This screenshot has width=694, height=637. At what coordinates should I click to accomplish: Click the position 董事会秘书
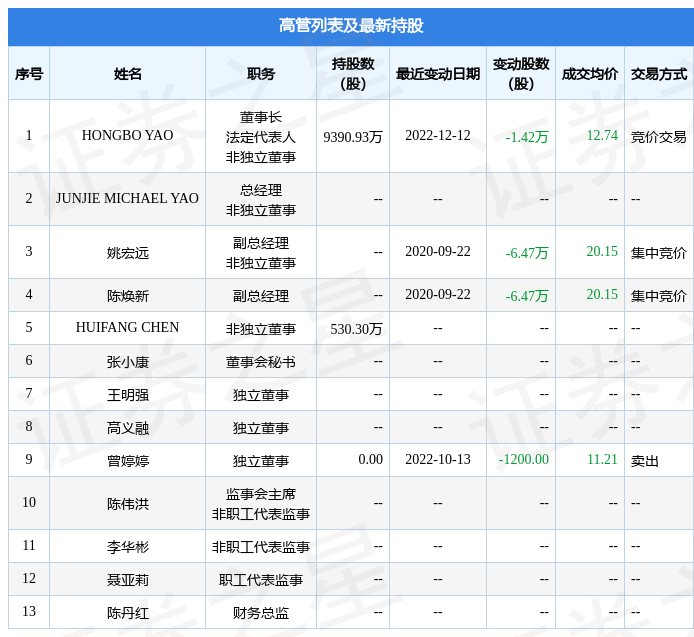click(261, 362)
